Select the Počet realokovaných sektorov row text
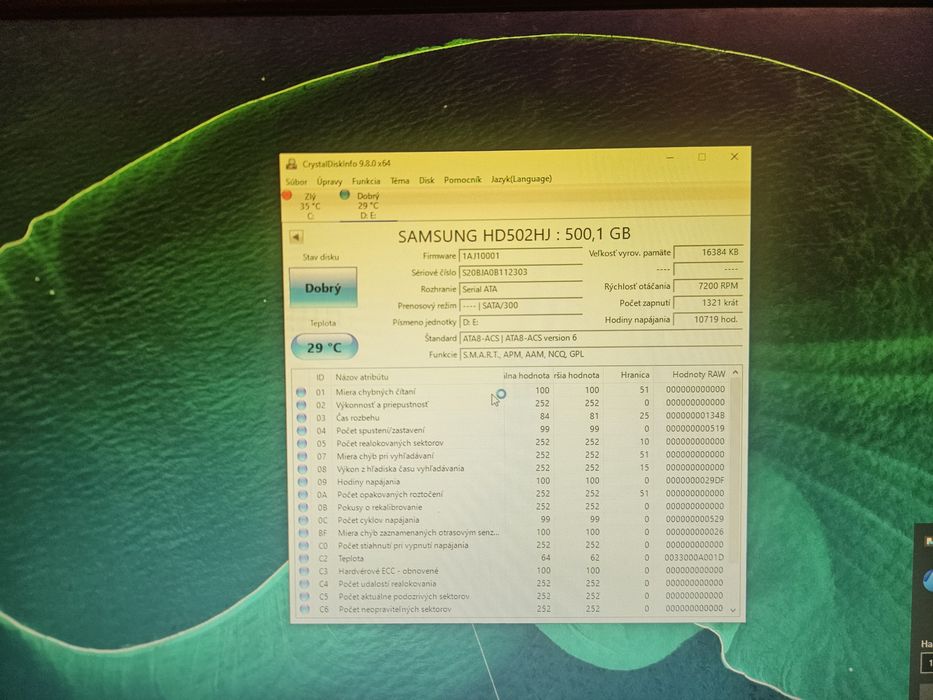 (390, 443)
